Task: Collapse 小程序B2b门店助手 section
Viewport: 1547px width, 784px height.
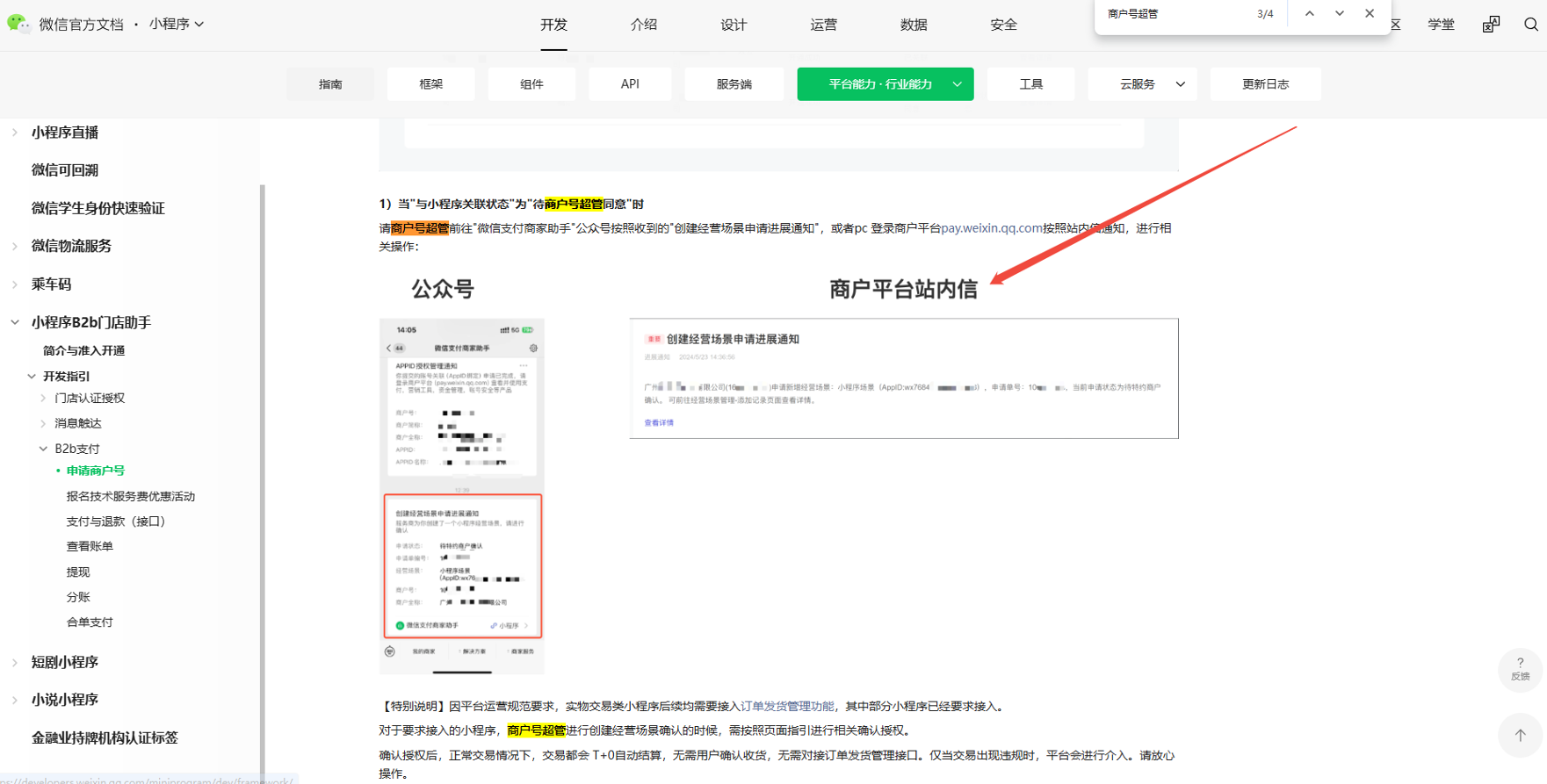Action: [15, 322]
